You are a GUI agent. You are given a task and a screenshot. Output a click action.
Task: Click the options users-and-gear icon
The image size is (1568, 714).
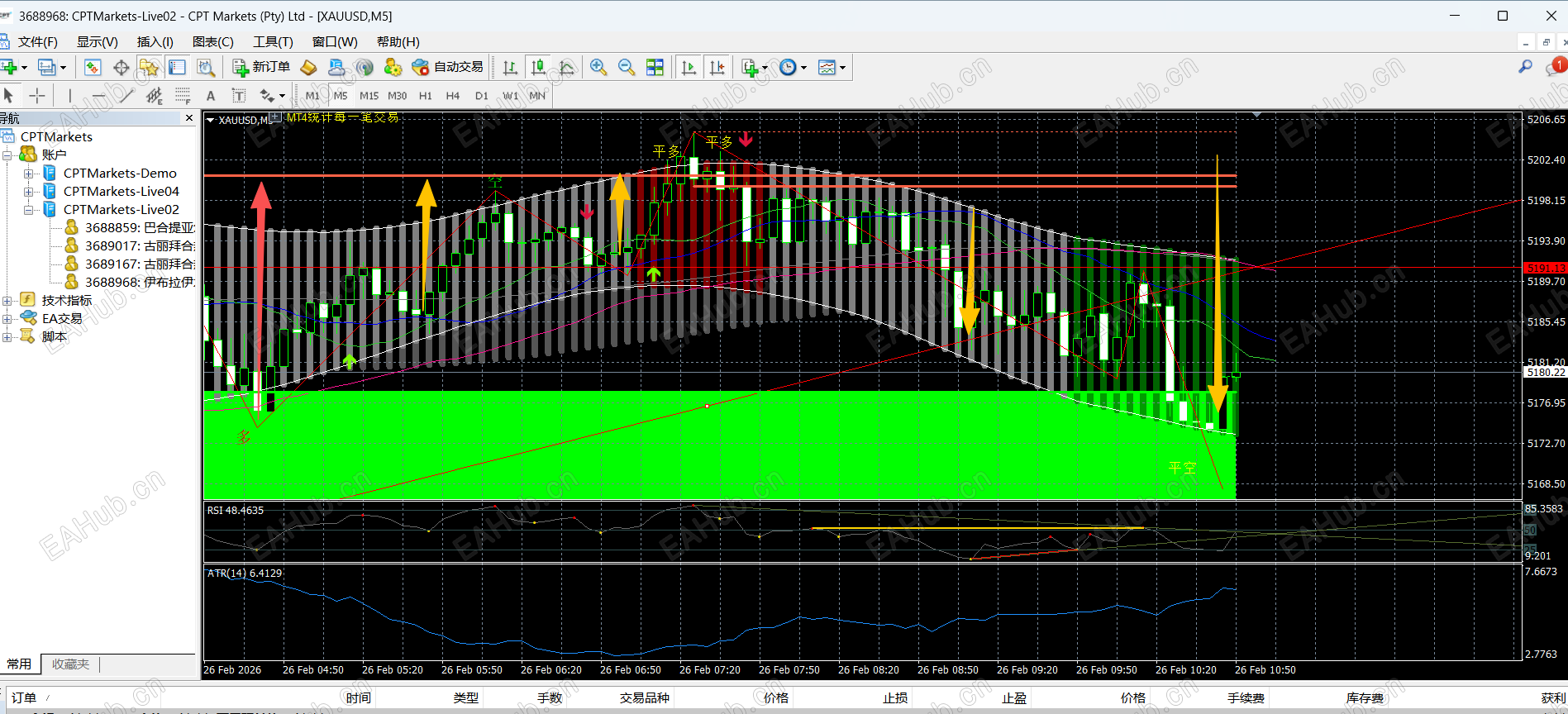393,67
